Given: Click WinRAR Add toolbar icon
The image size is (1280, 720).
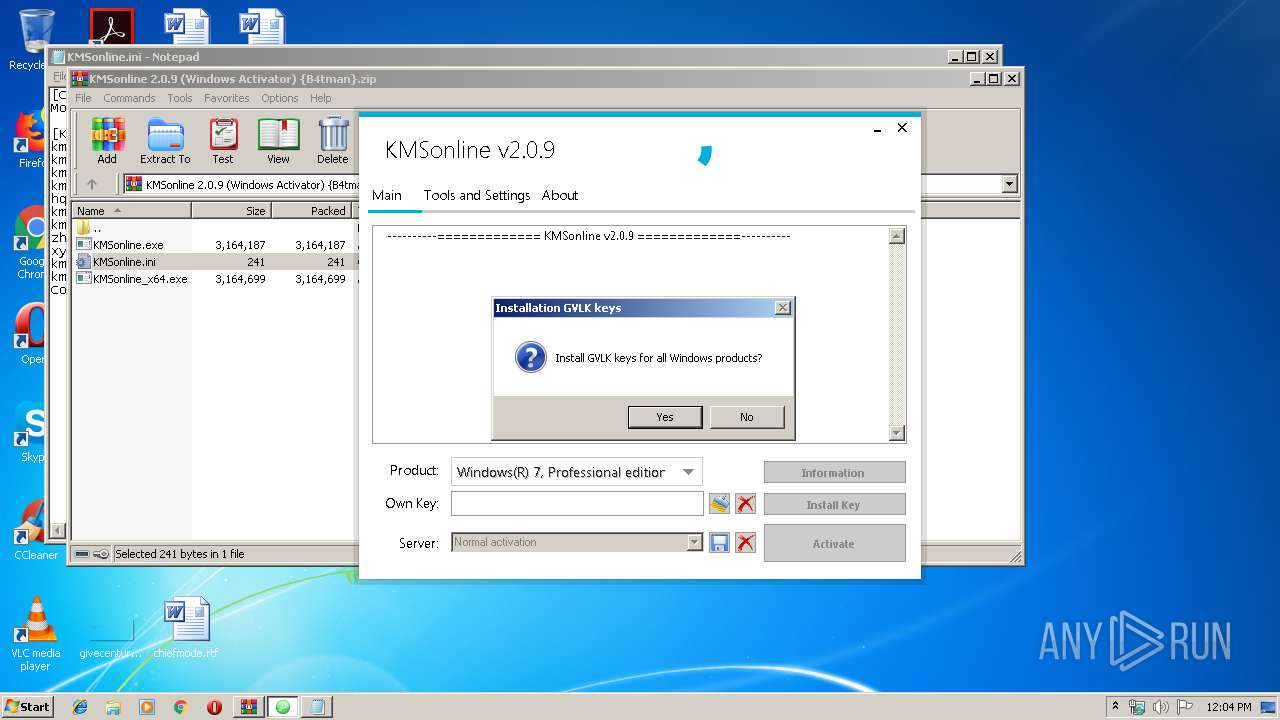Looking at the screenshot, I should pos(107,141).
